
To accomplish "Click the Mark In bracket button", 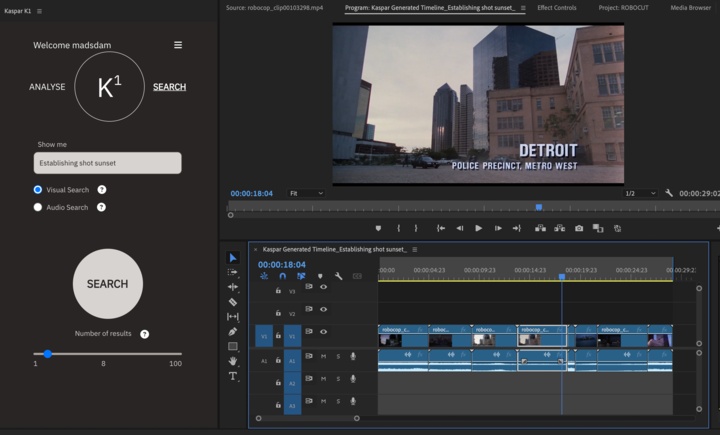I will click(398, 228).
